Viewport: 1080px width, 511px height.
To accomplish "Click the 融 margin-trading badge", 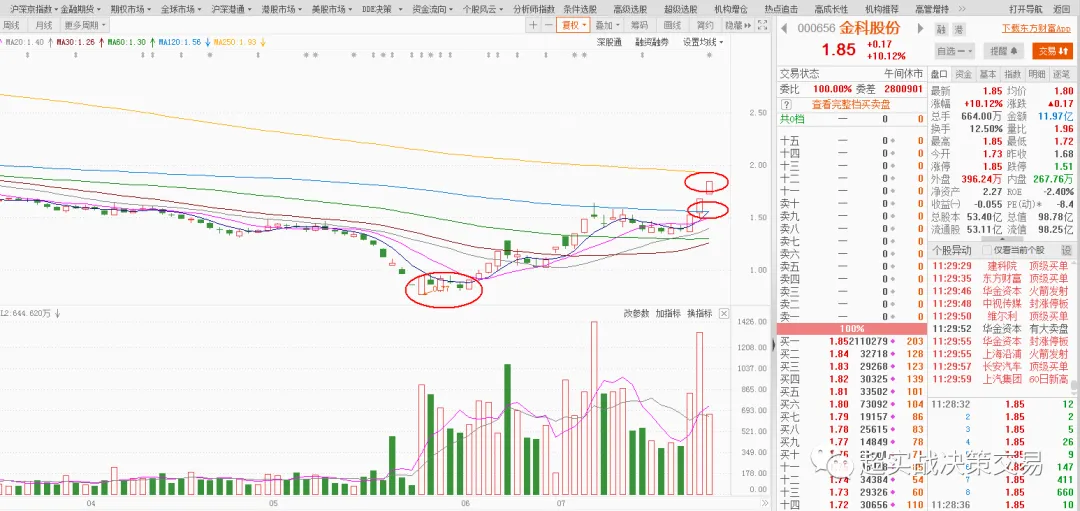I will pyautogui.click(x=942, y=29).
